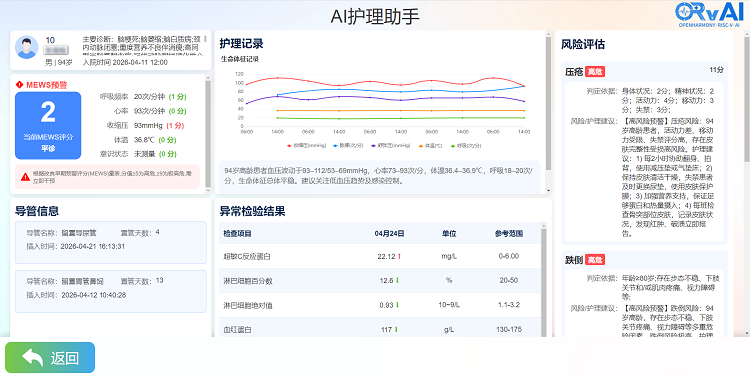Click the red warning triangle in MEWS notice

(x=25, y=177)
